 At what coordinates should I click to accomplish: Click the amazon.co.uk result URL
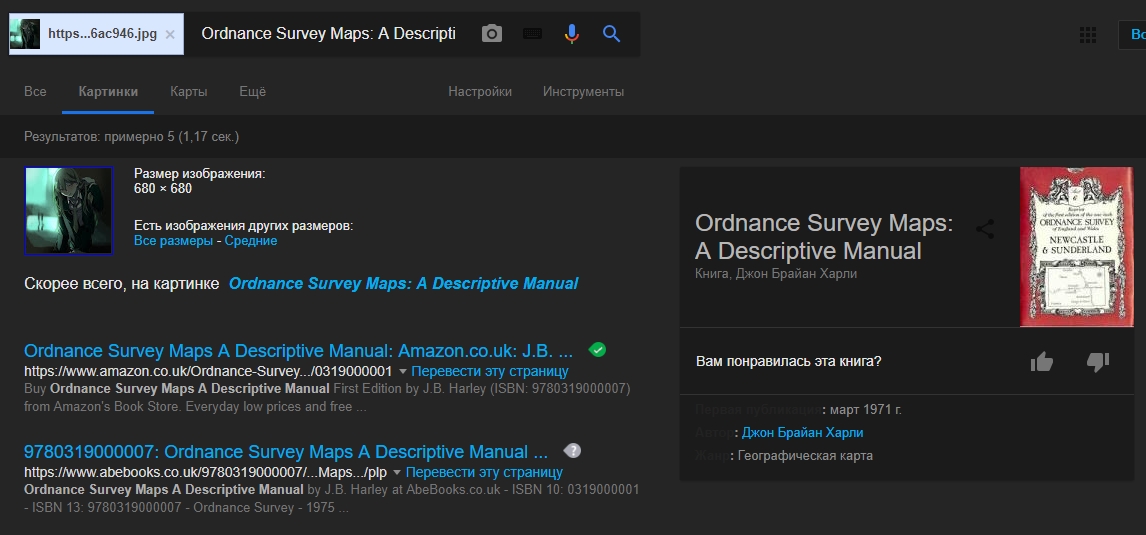(x=208, y=371)
